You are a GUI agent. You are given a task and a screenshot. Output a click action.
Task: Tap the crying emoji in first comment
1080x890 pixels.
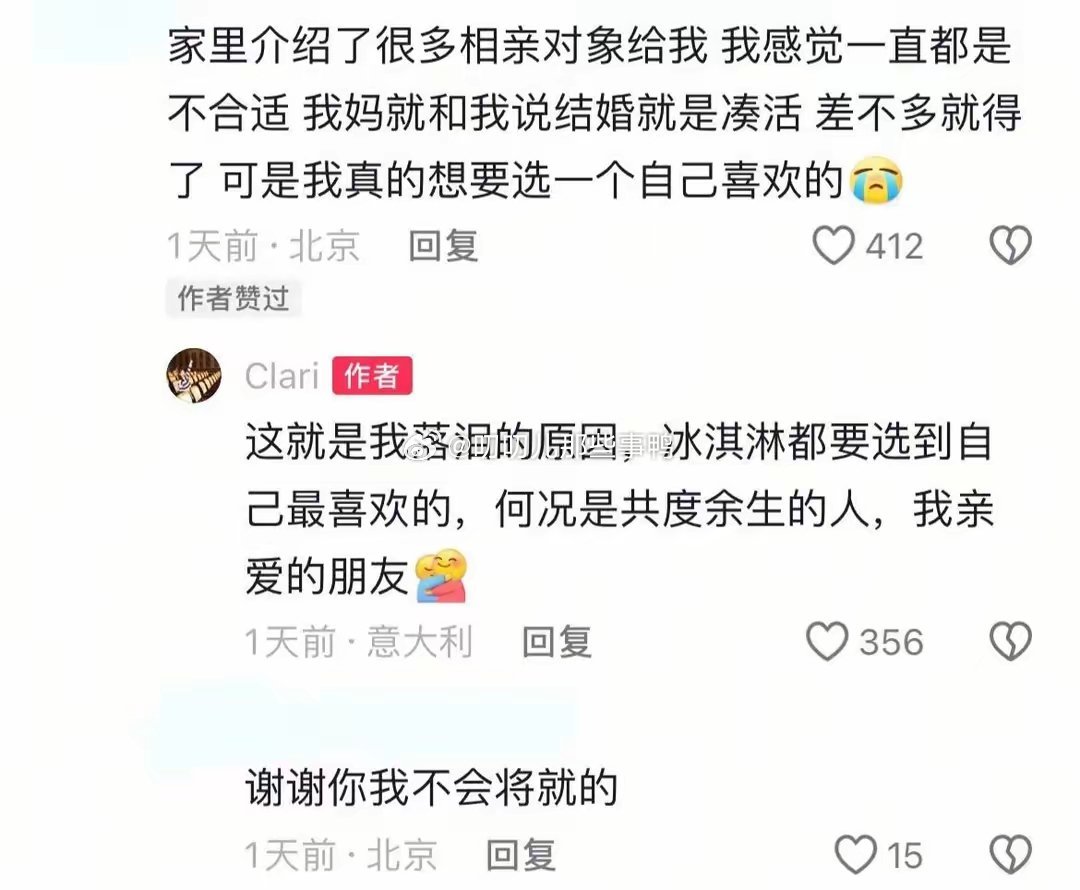tap(876, 179)
